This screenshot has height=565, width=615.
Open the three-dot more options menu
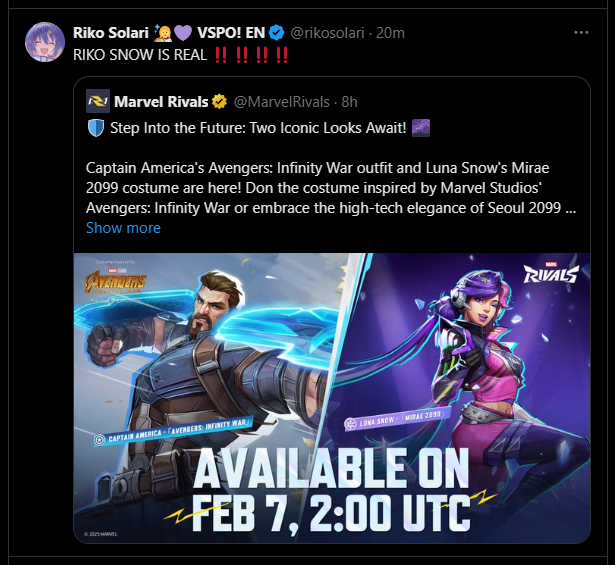pyautogui.click(x=581, y=33)
